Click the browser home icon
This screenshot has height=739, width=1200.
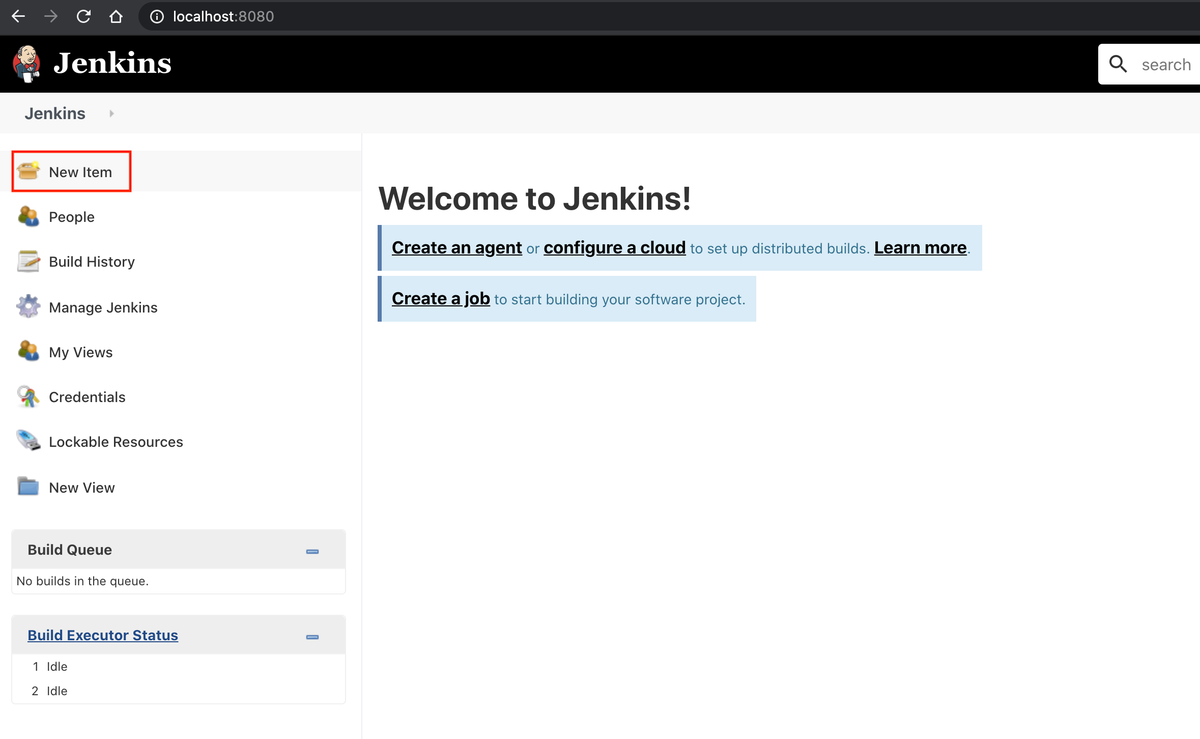tap(116, 16)
